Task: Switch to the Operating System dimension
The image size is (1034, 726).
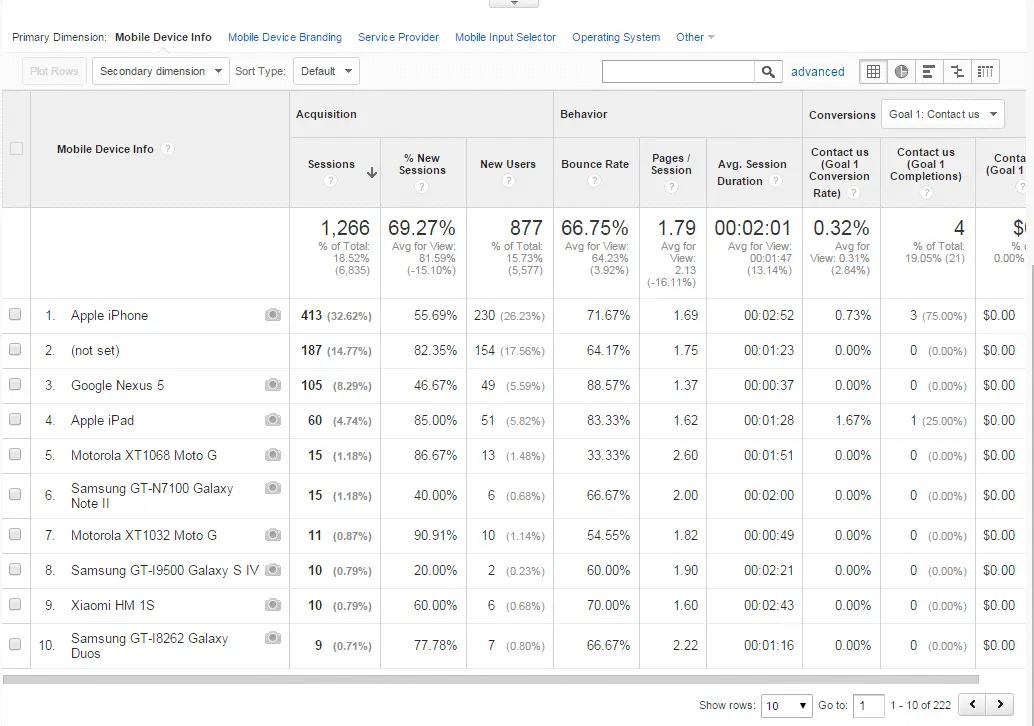Action: pyautogui.click(x=615, y=37)
